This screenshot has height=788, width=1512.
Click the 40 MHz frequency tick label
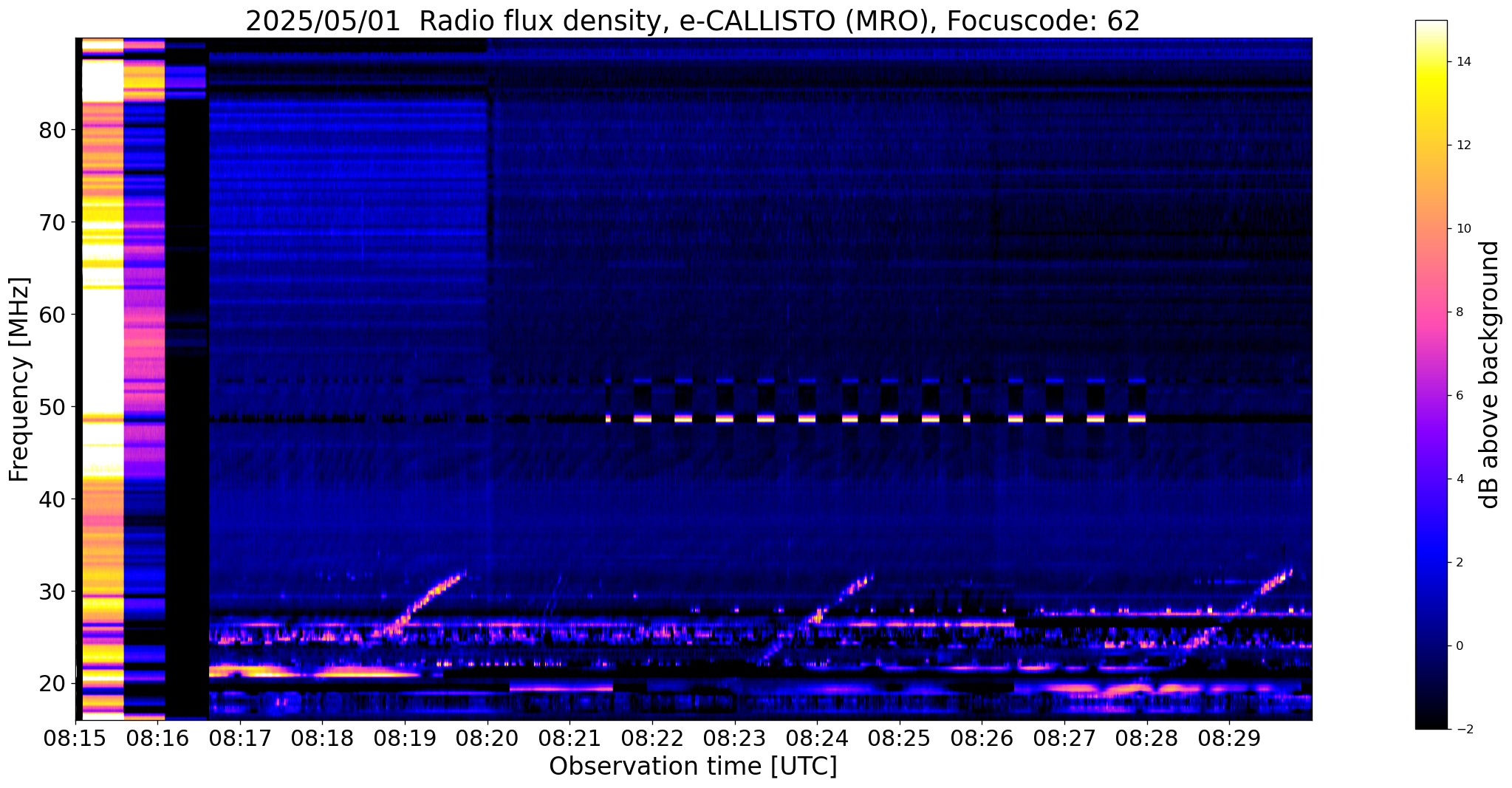click(x=52, y=499)
